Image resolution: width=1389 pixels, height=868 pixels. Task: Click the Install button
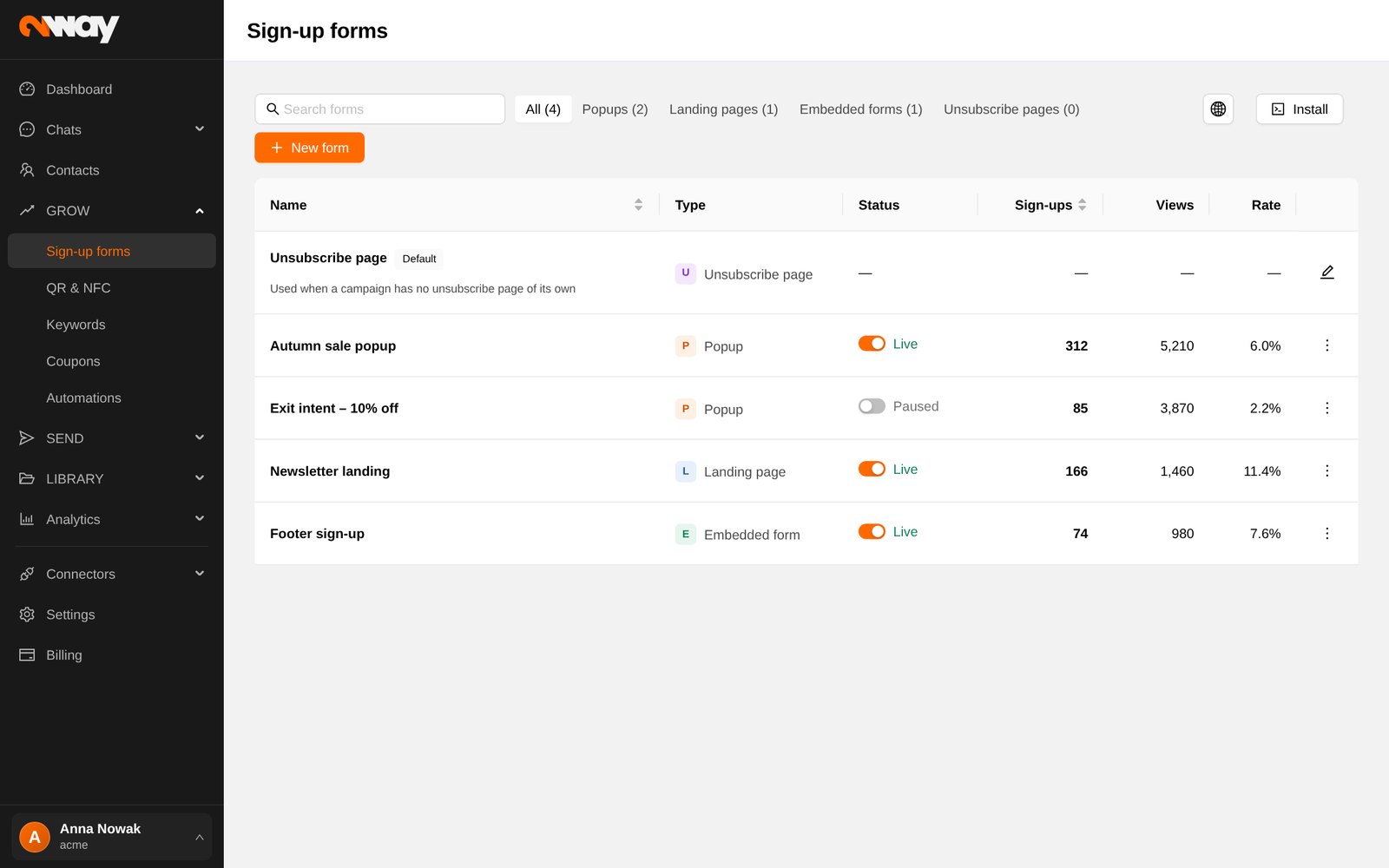coord(1300,109)
